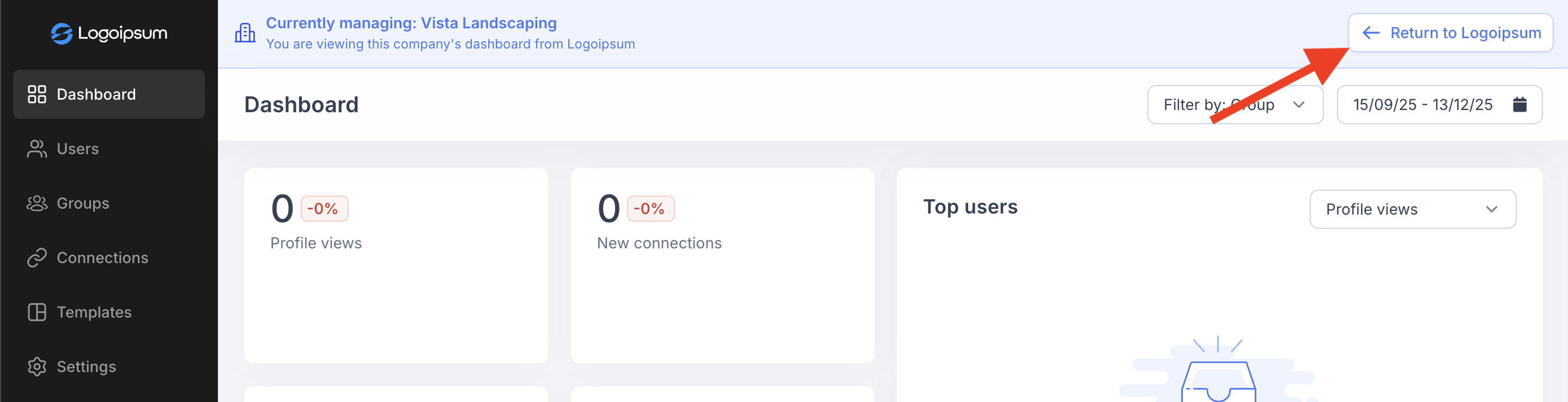Open the Filter by Group dropdown

1235,105
